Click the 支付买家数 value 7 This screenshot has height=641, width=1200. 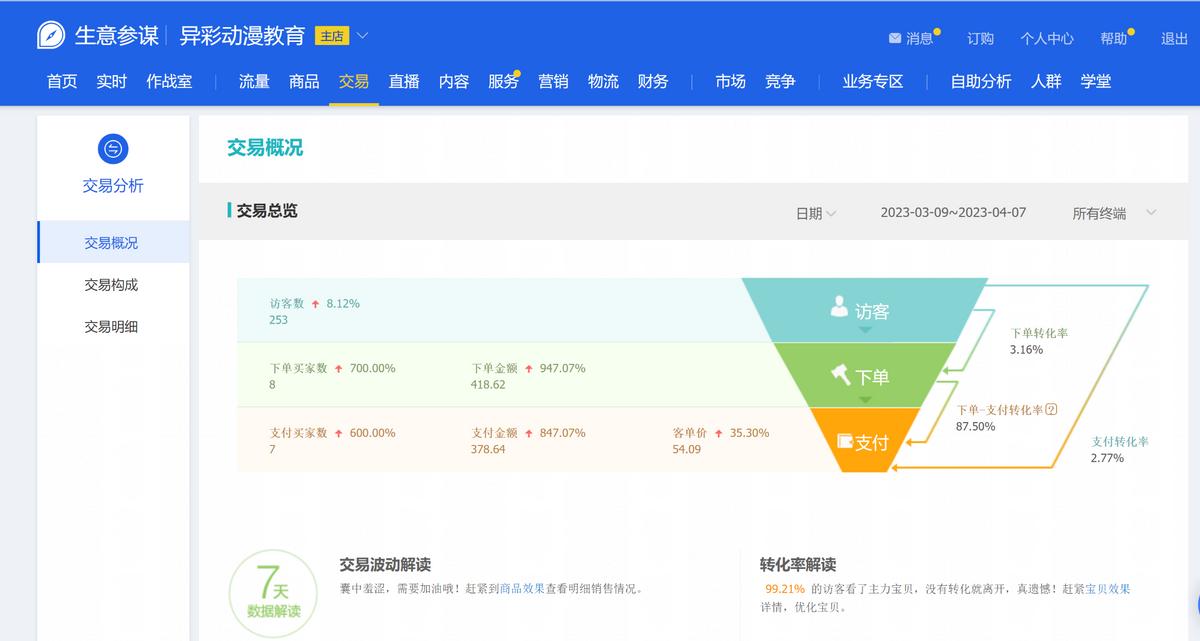(x=272, y=450)
